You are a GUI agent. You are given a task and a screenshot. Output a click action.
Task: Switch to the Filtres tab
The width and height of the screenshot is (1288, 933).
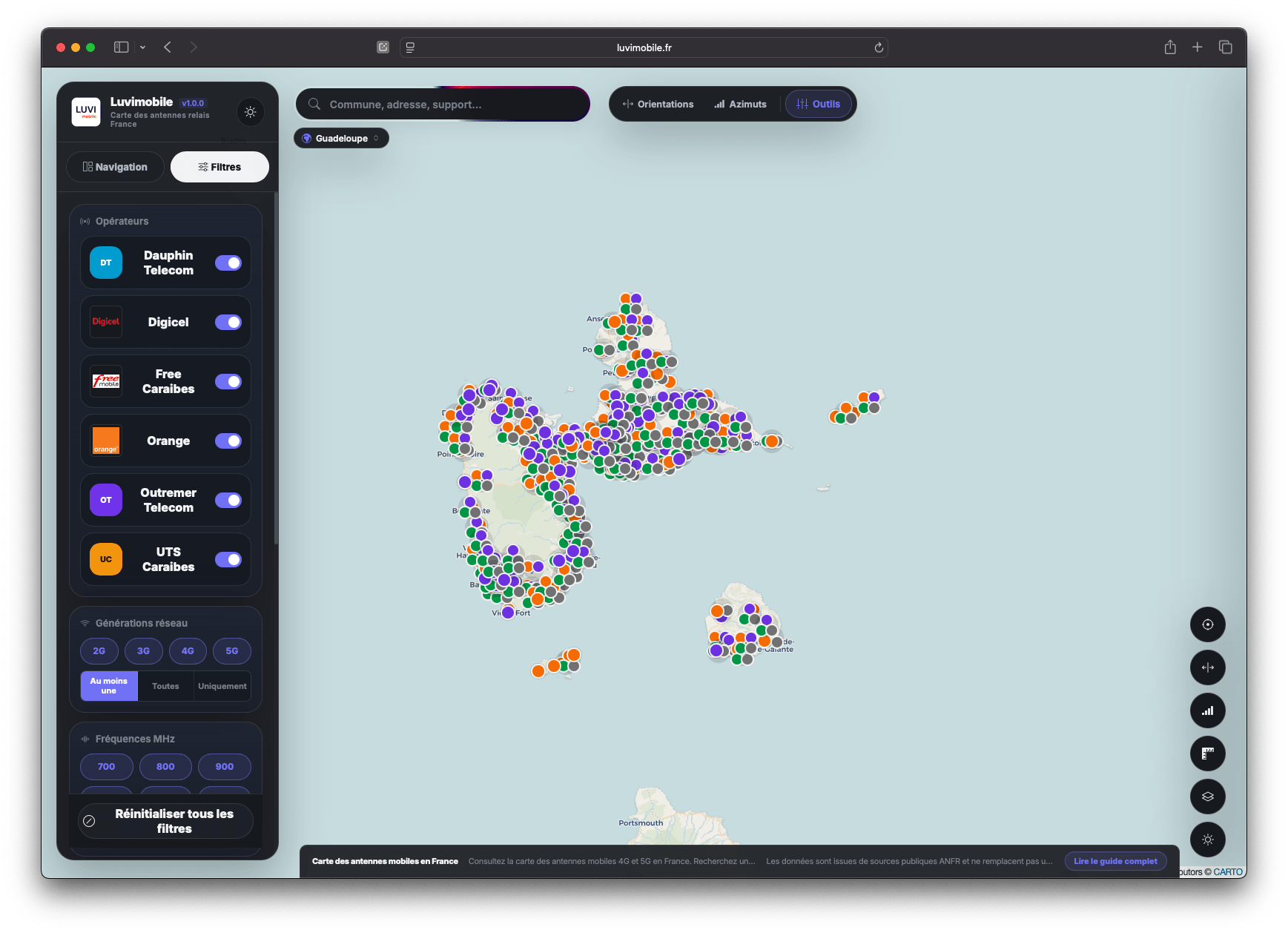tap(219, 167)
